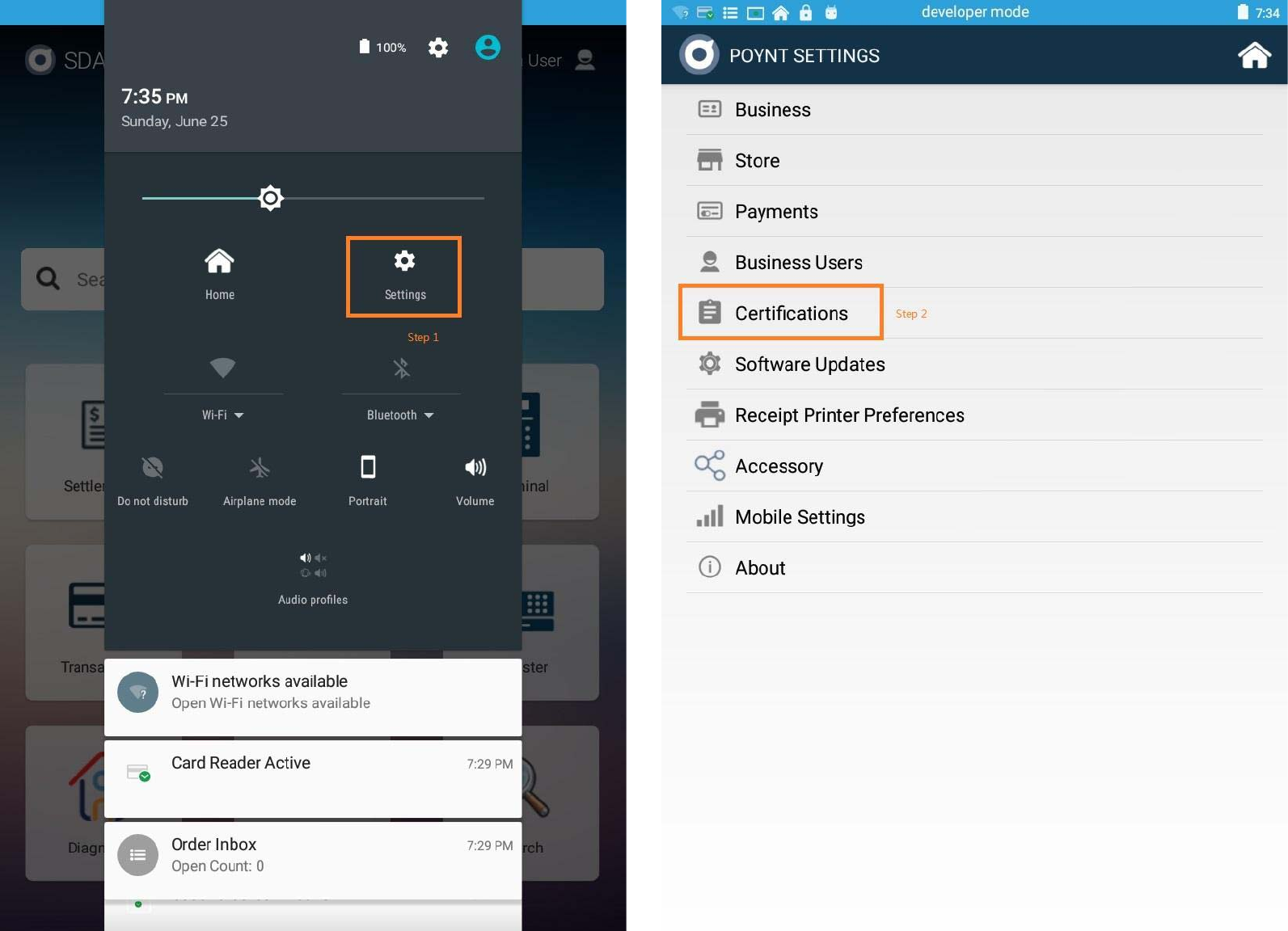1288x931 pixels.
Task: Open the Business Users entry
Action: point(974,263)
